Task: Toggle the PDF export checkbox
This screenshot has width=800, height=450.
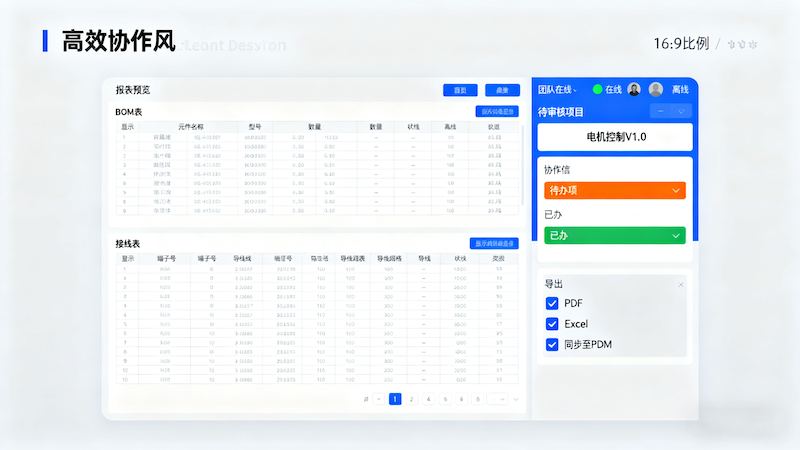Action: (x=552, y=303)
